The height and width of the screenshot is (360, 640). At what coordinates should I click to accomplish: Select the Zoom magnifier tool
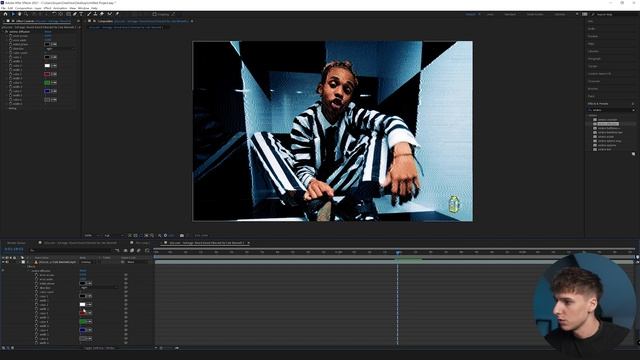click(26, 14)
